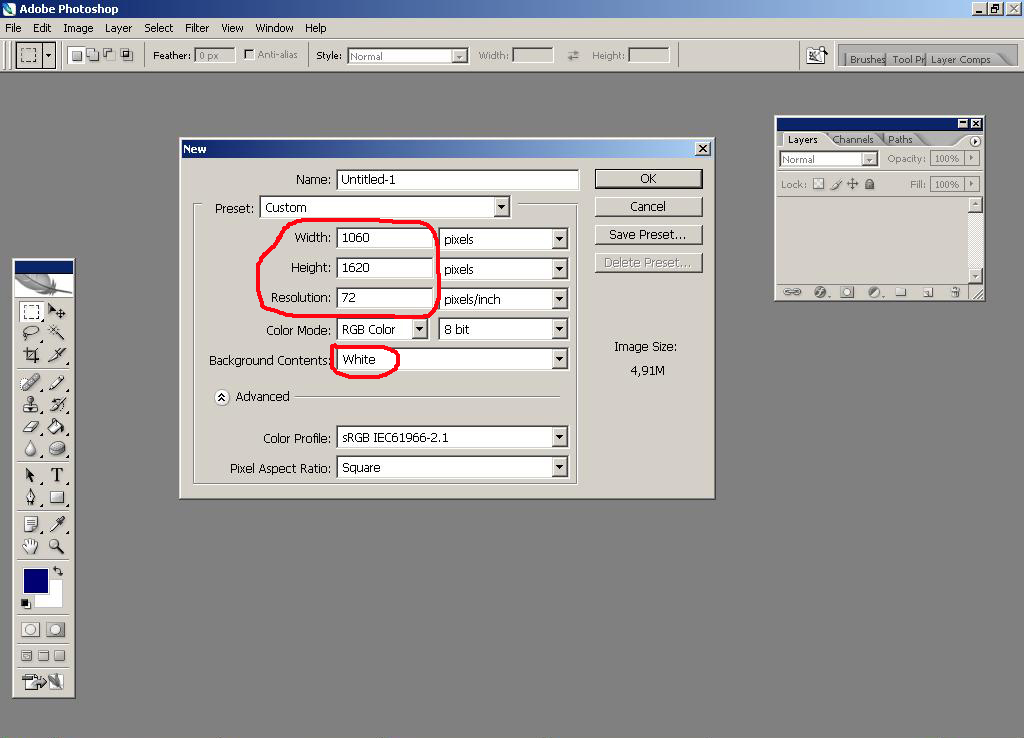Click Jump to ImageReady icon
The width and height of the screenshot is (1024, 738).
[x=43, y=682]
